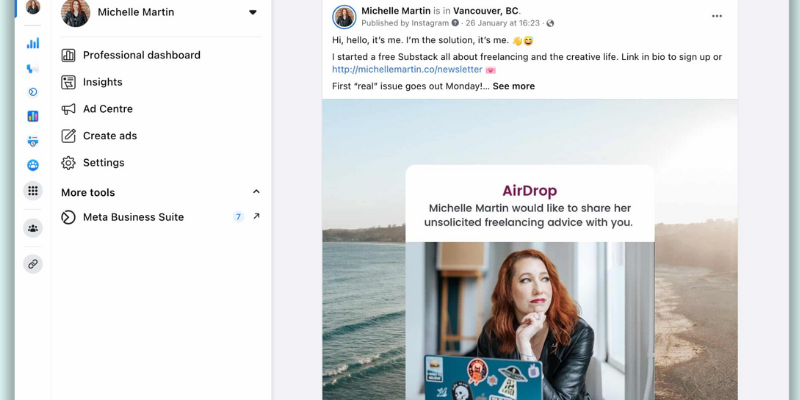
Task: Click the 7 notification badge on Meta Business Suite
Action: point(238,217)
